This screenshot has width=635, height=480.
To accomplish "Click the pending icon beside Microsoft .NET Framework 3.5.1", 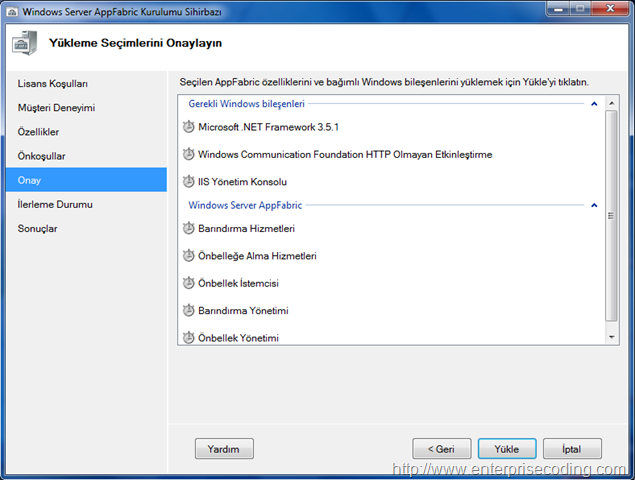I will (x=188, y=127).
